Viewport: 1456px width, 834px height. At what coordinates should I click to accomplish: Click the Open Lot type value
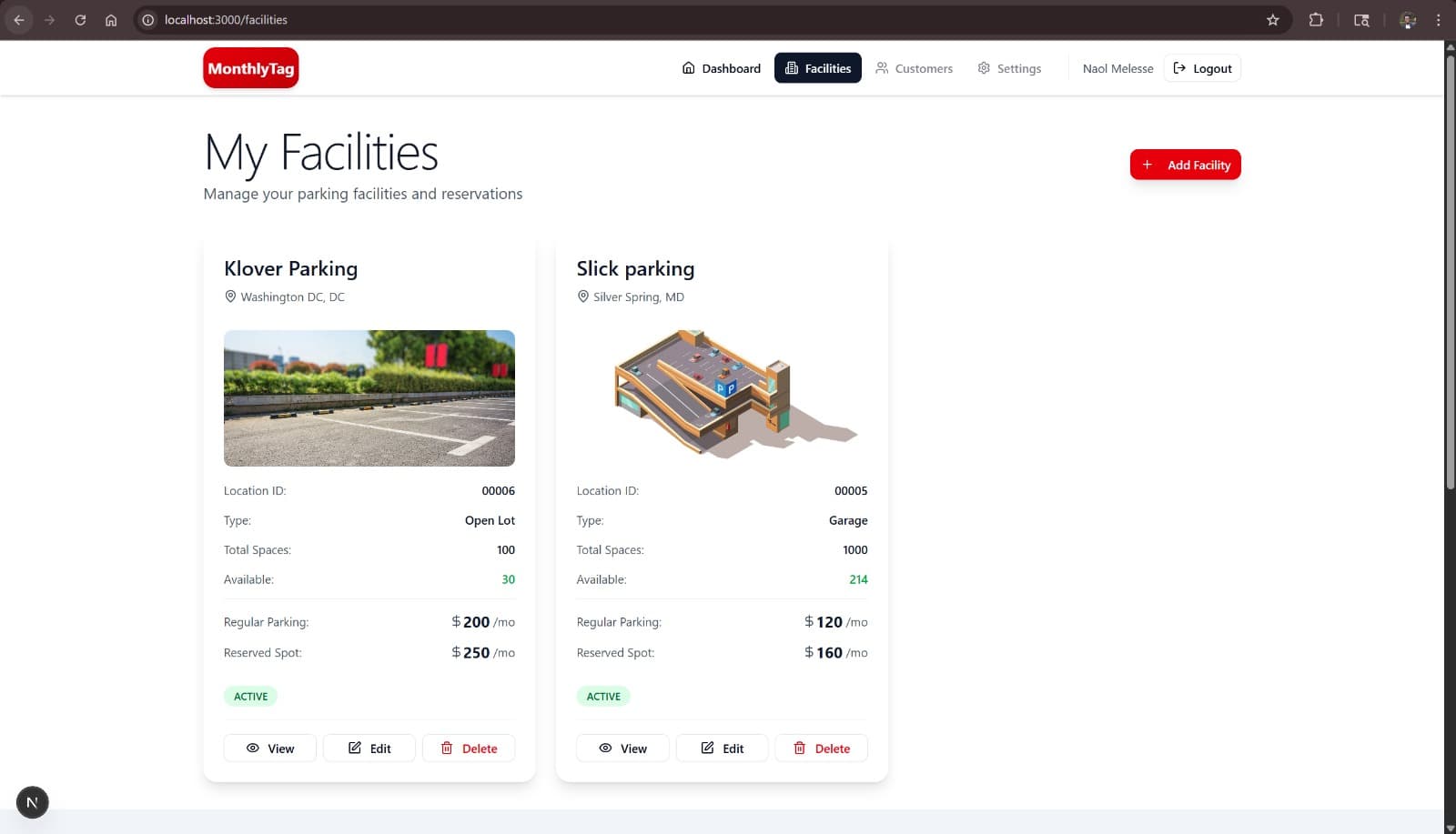click(490, 521)
